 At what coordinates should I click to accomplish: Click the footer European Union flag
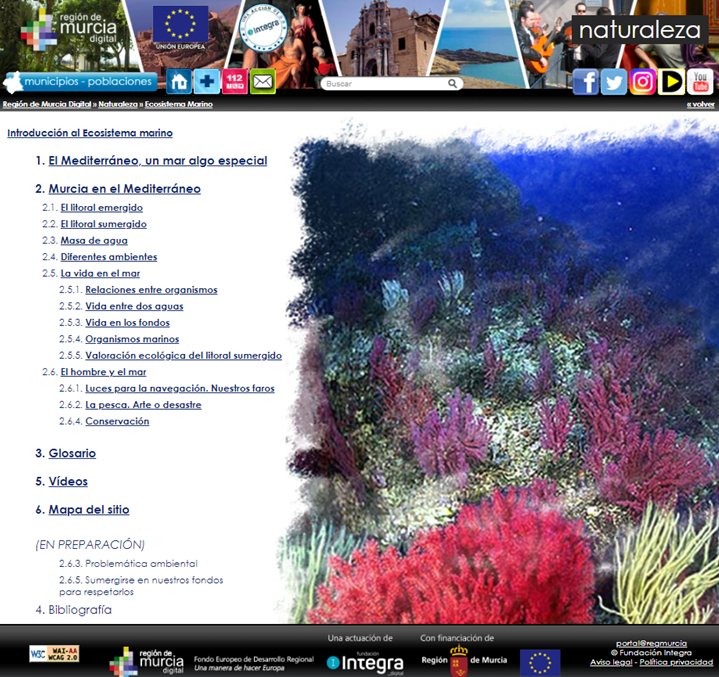[x=540, y=662]
